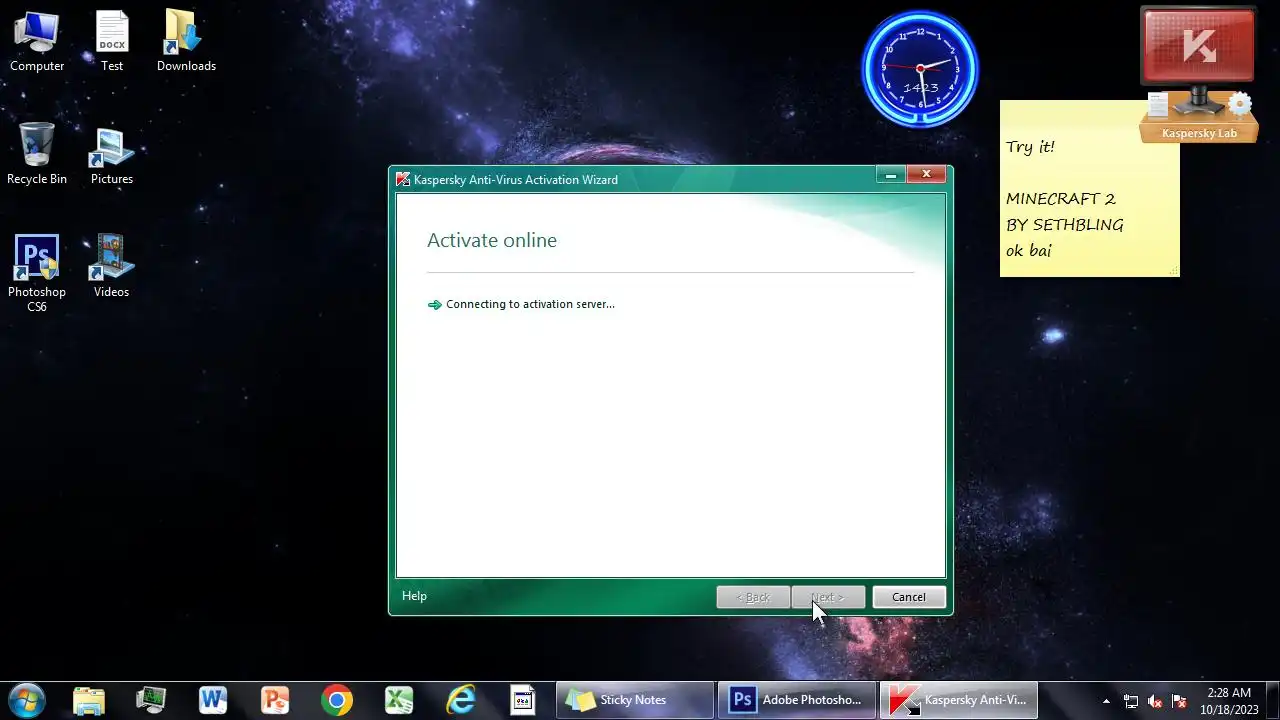
Task: Switch to Sticky Notes taskbar button
Action: click(x=635, y=700)
